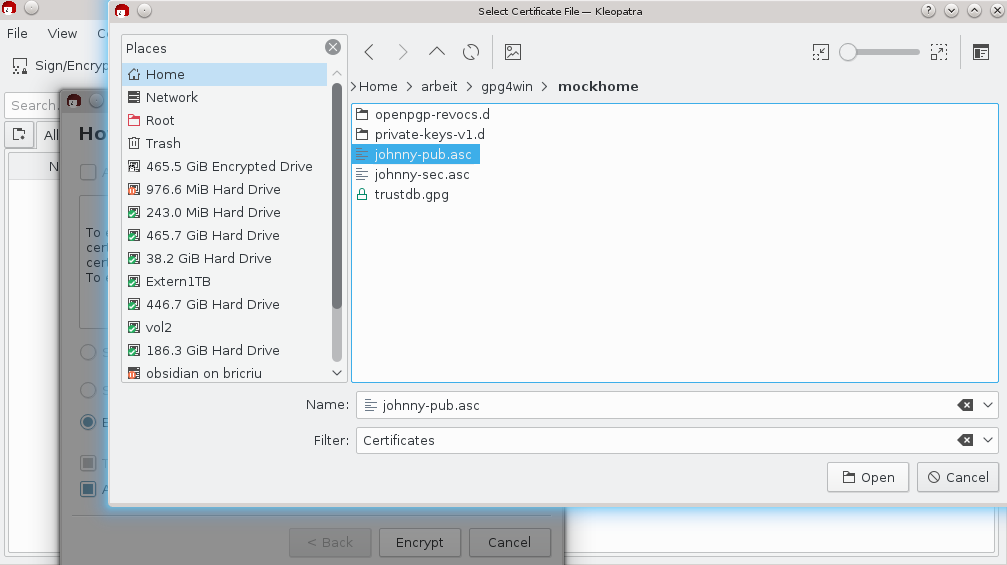1007x565 pixels.
Task: Close the Places panel
Action: [332, 47]
